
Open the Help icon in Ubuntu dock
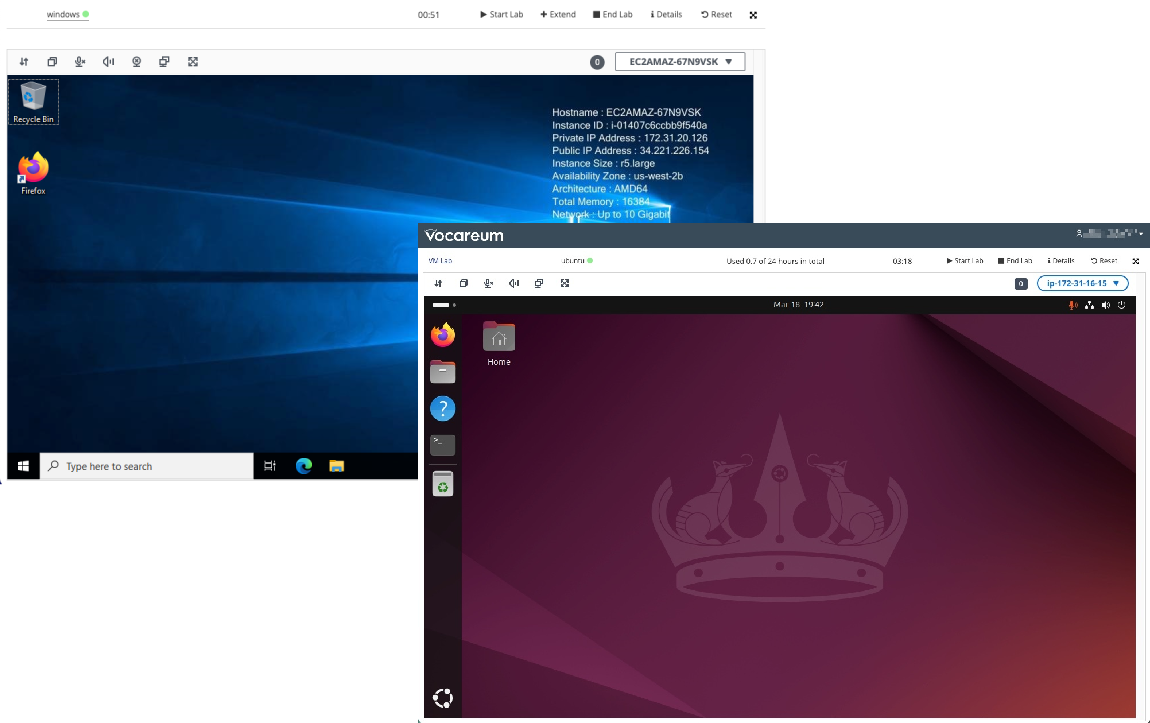pos(443,408)
